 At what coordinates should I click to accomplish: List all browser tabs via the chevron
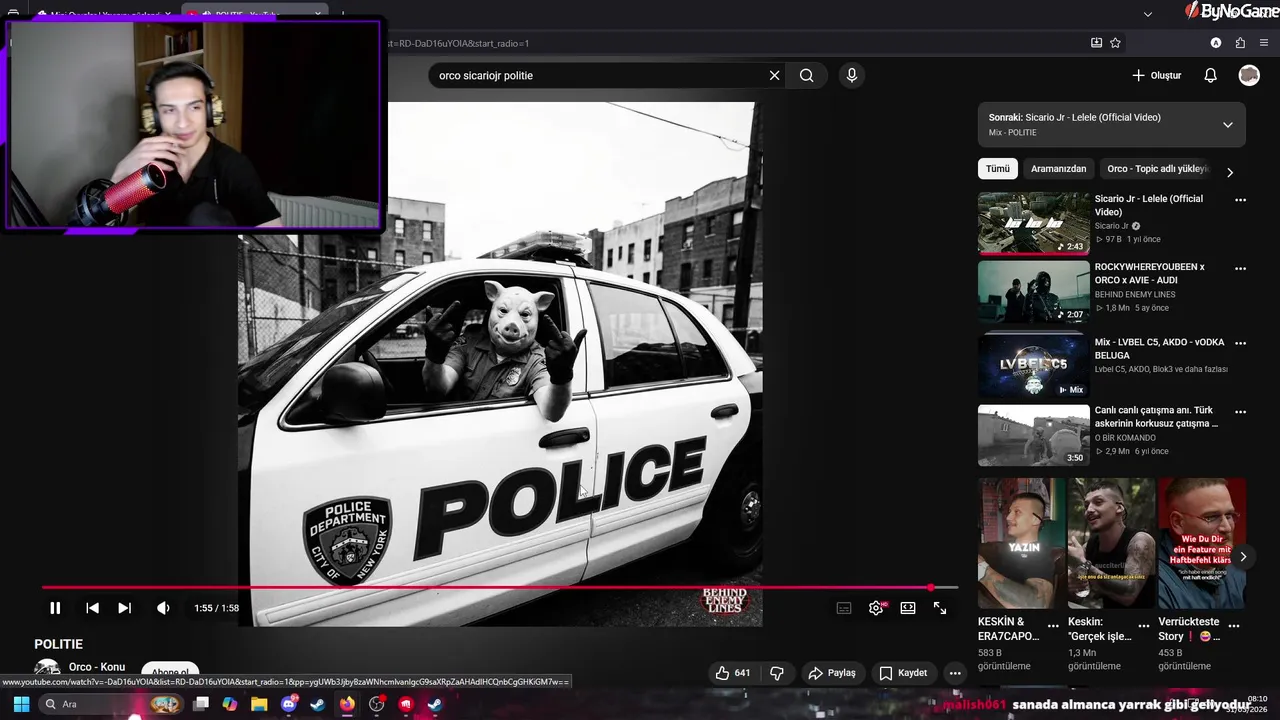point(1148,14)
